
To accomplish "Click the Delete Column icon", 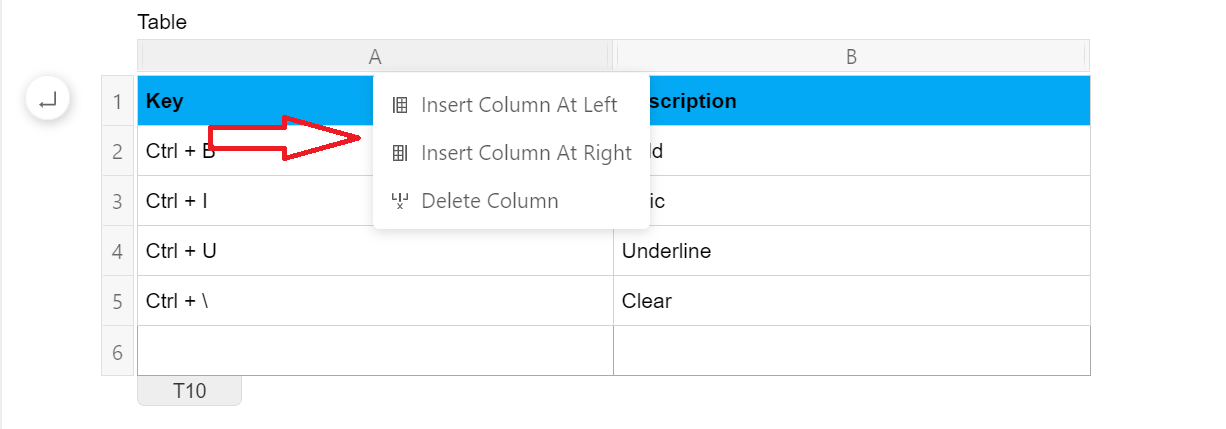I will 399,201.
